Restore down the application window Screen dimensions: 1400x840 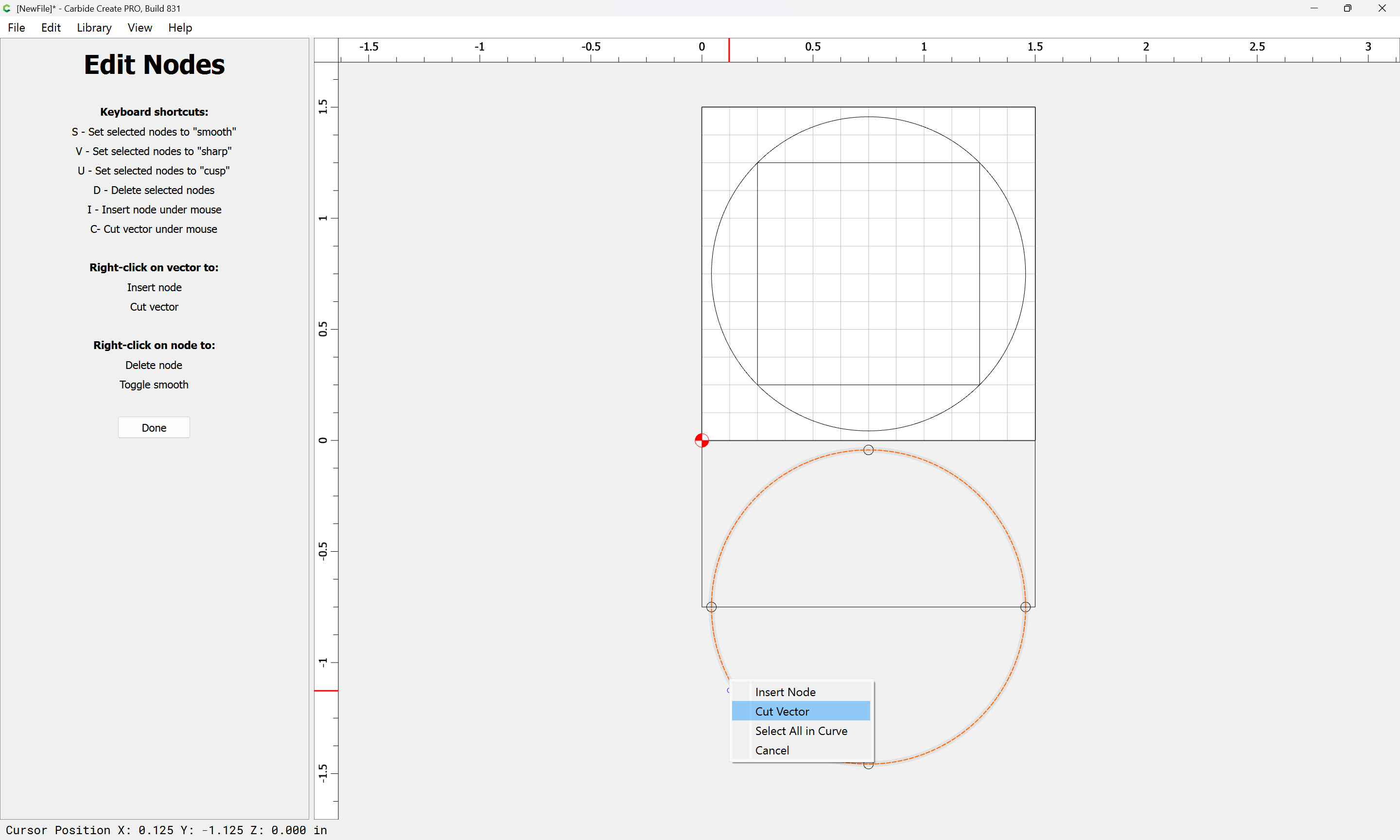(1347, 8)
